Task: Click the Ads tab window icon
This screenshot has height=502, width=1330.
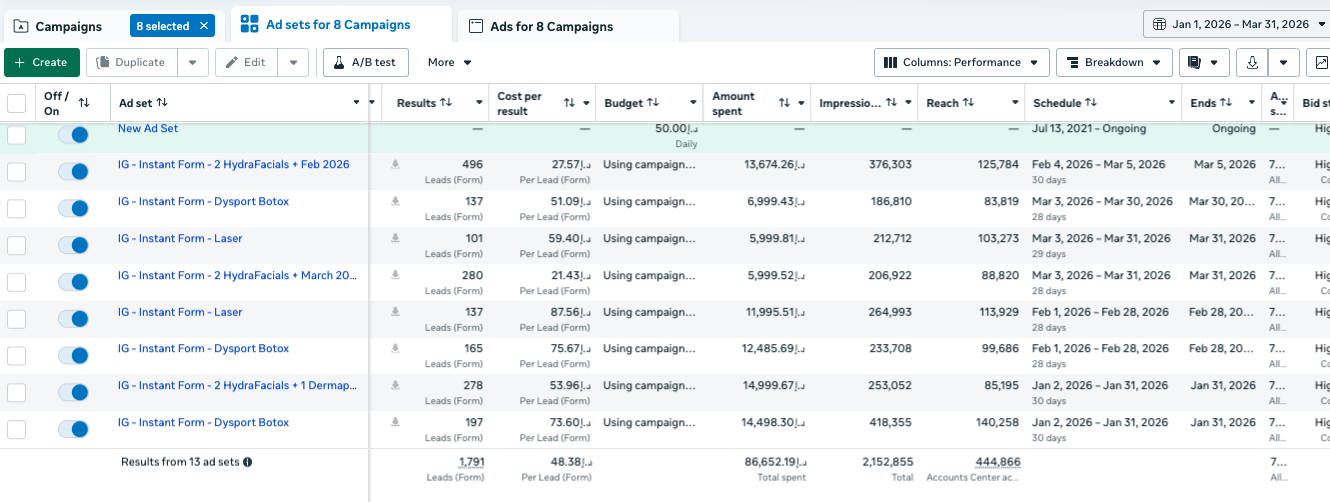Action: [x=476, y=26]
